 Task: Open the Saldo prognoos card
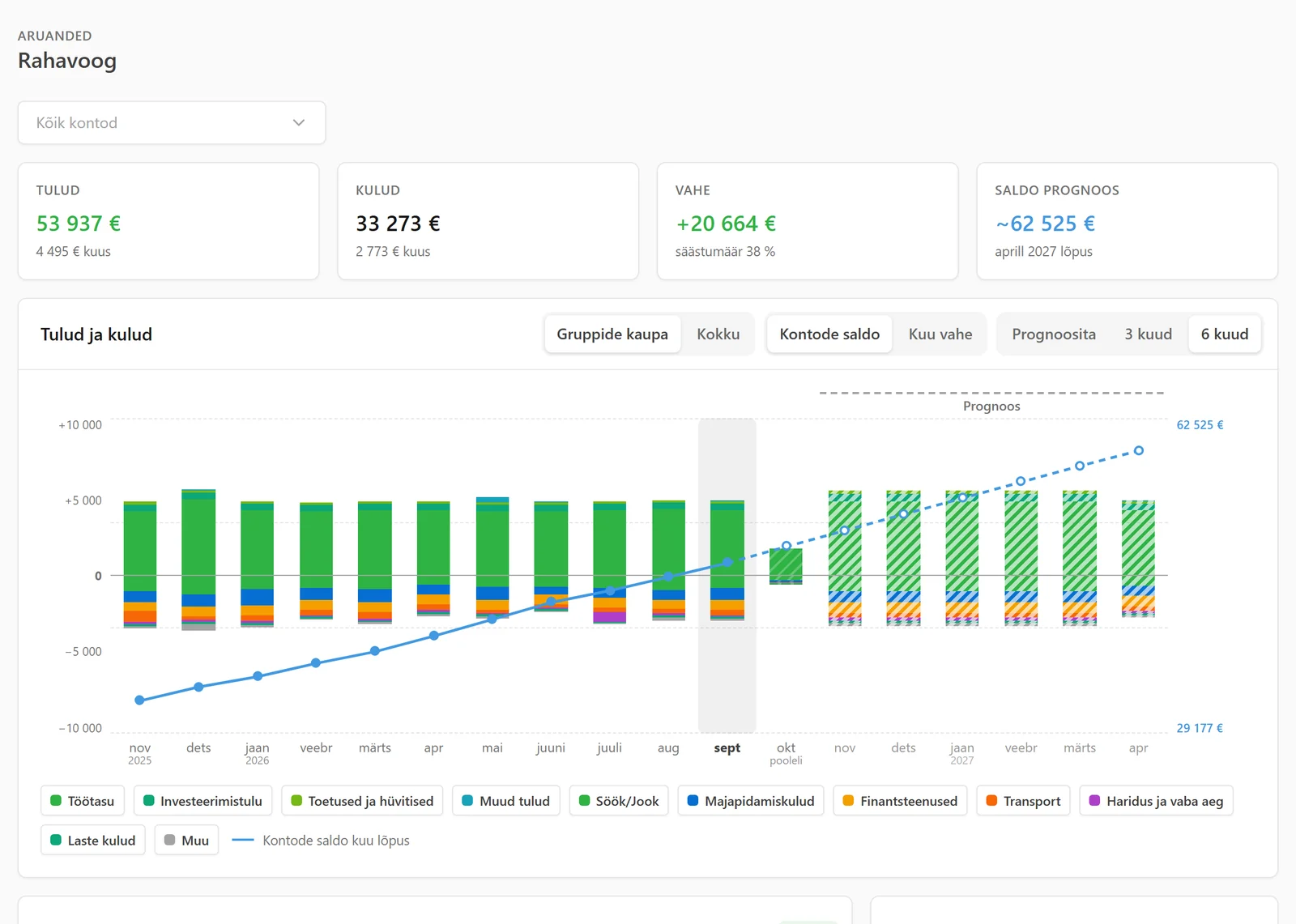pos(1128,221)
